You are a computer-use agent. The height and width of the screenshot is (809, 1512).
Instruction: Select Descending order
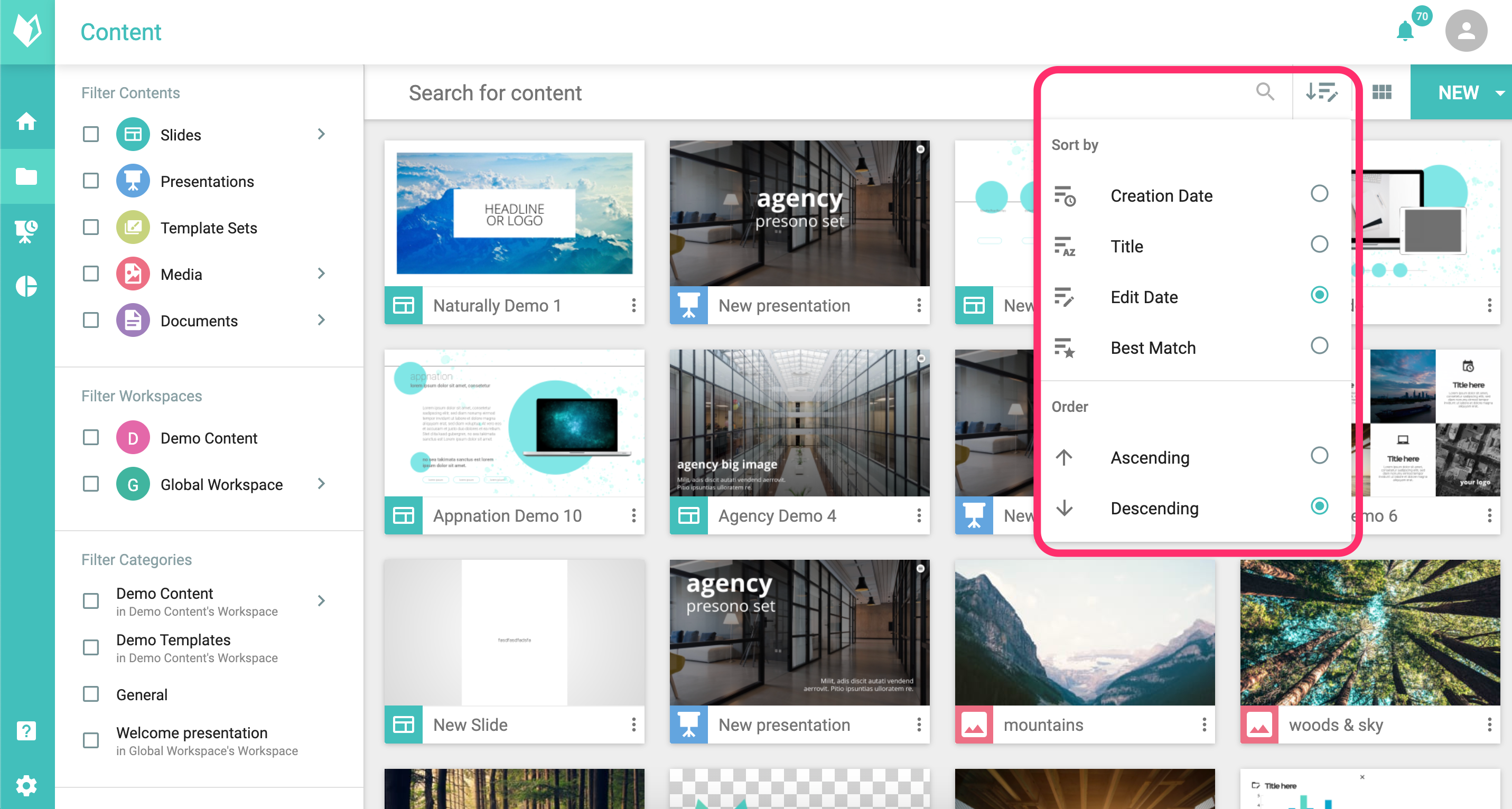(1194, 508)
